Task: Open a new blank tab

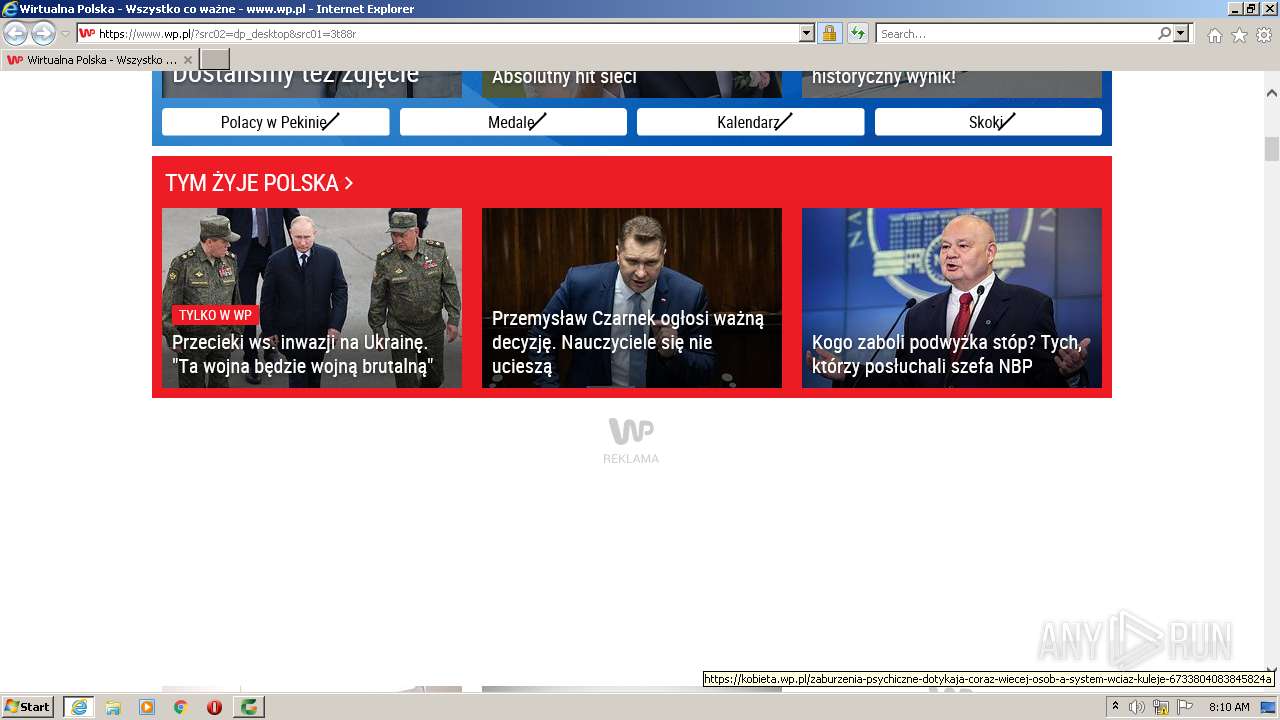Action: click(215, 60)
